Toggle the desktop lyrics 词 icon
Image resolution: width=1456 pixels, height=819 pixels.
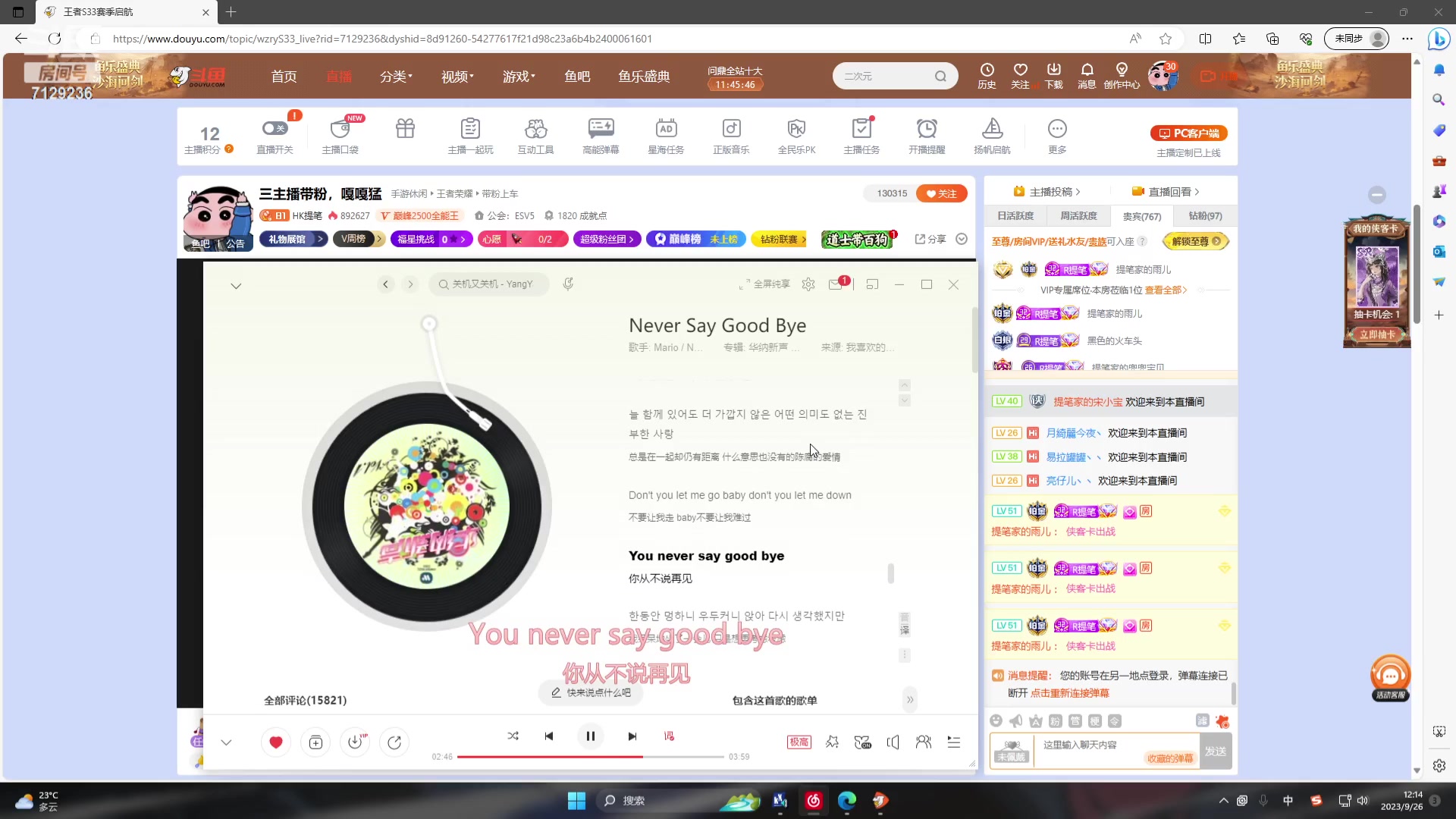(669, 736)
